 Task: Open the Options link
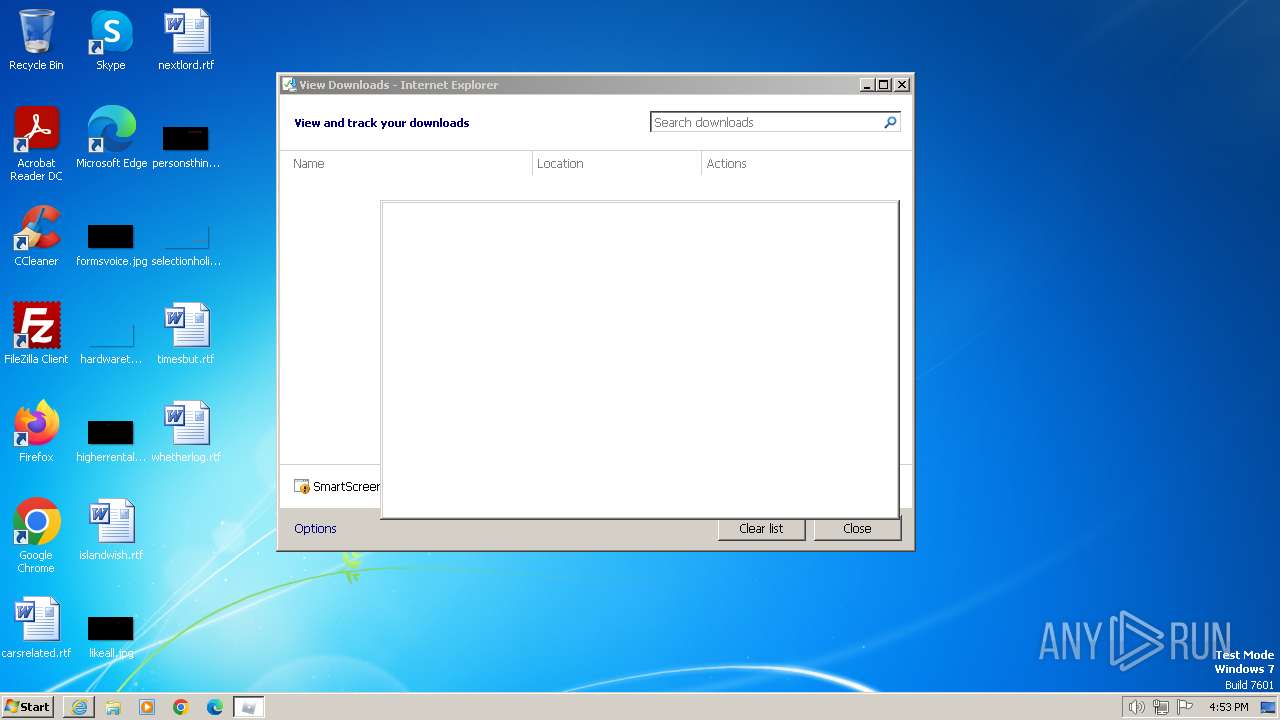pos(315,528)
